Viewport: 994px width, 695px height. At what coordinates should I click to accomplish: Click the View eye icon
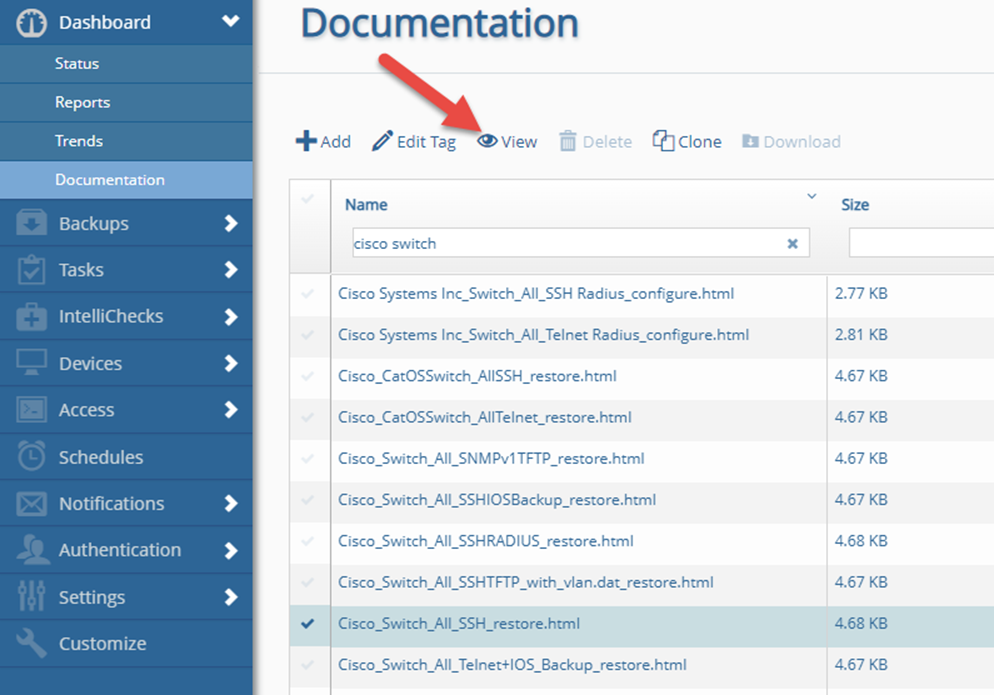tap(487, 141)
